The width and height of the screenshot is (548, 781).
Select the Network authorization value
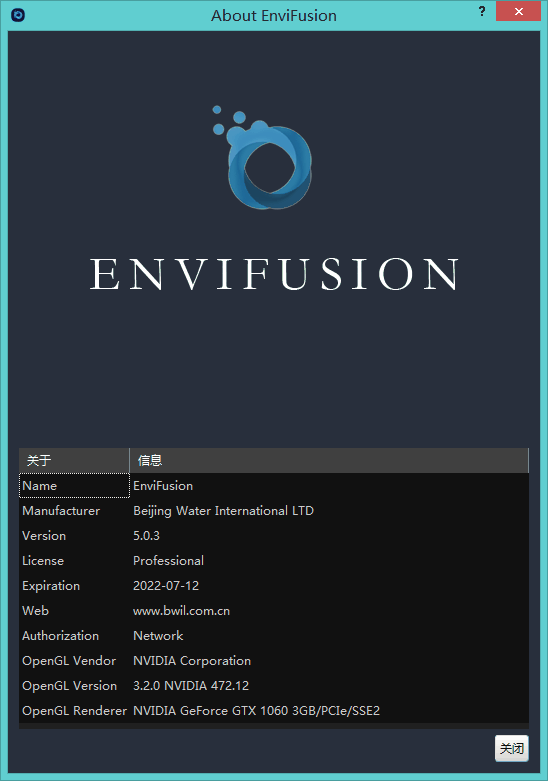tap(329, 636)
